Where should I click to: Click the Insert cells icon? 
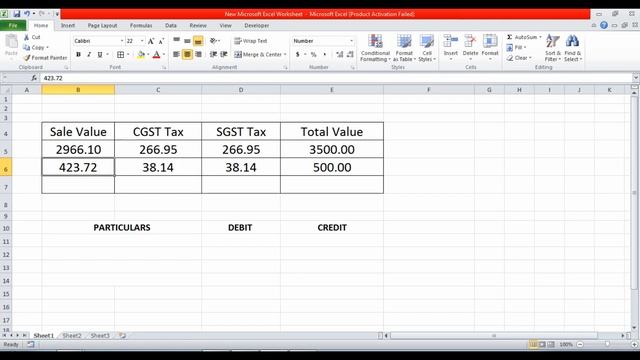tap(451, 41)
